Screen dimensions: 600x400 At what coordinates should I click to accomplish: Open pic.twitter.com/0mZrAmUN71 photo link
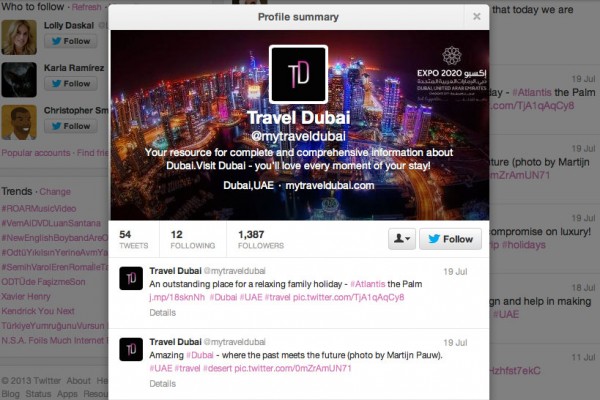coord(293,368)
